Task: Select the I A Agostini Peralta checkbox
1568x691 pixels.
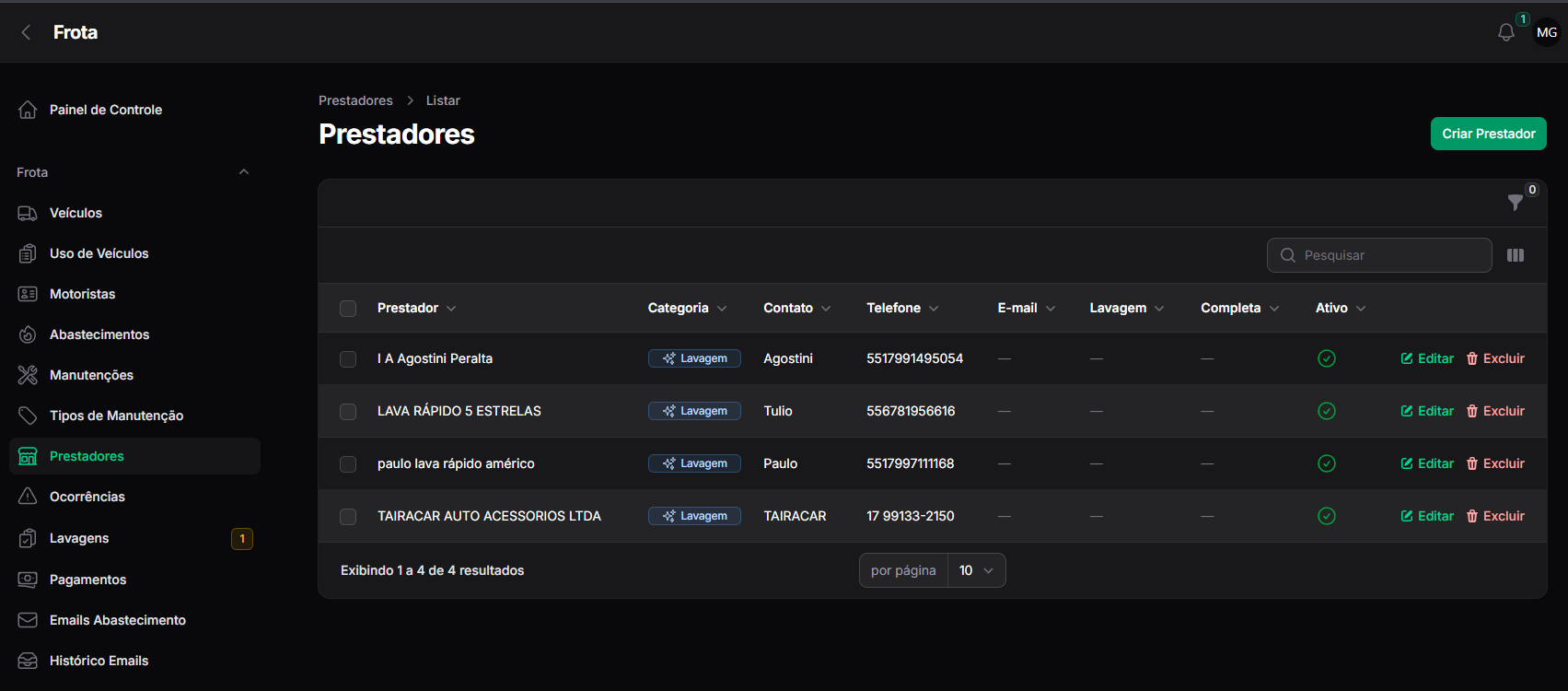Action: (348, 359)
